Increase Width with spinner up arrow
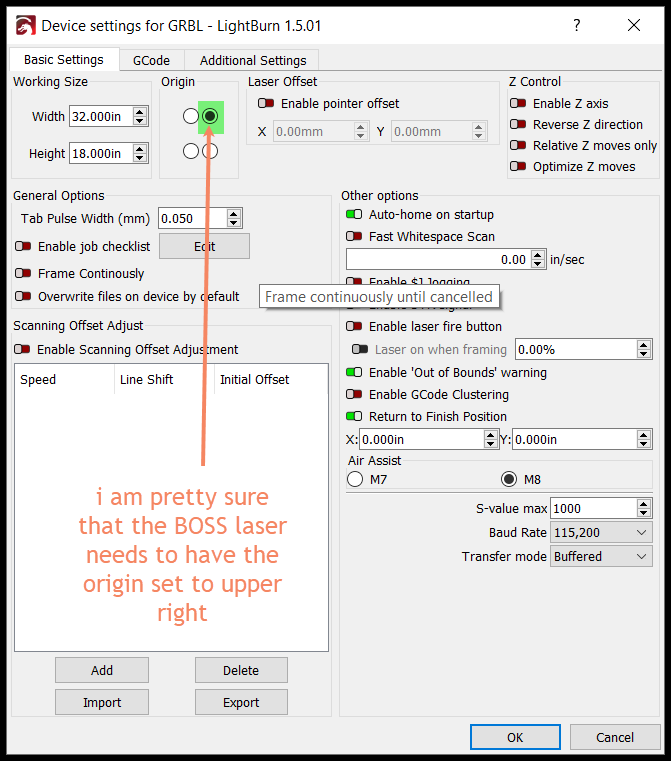This screenshot has height=761, width=671. (140, 112)
